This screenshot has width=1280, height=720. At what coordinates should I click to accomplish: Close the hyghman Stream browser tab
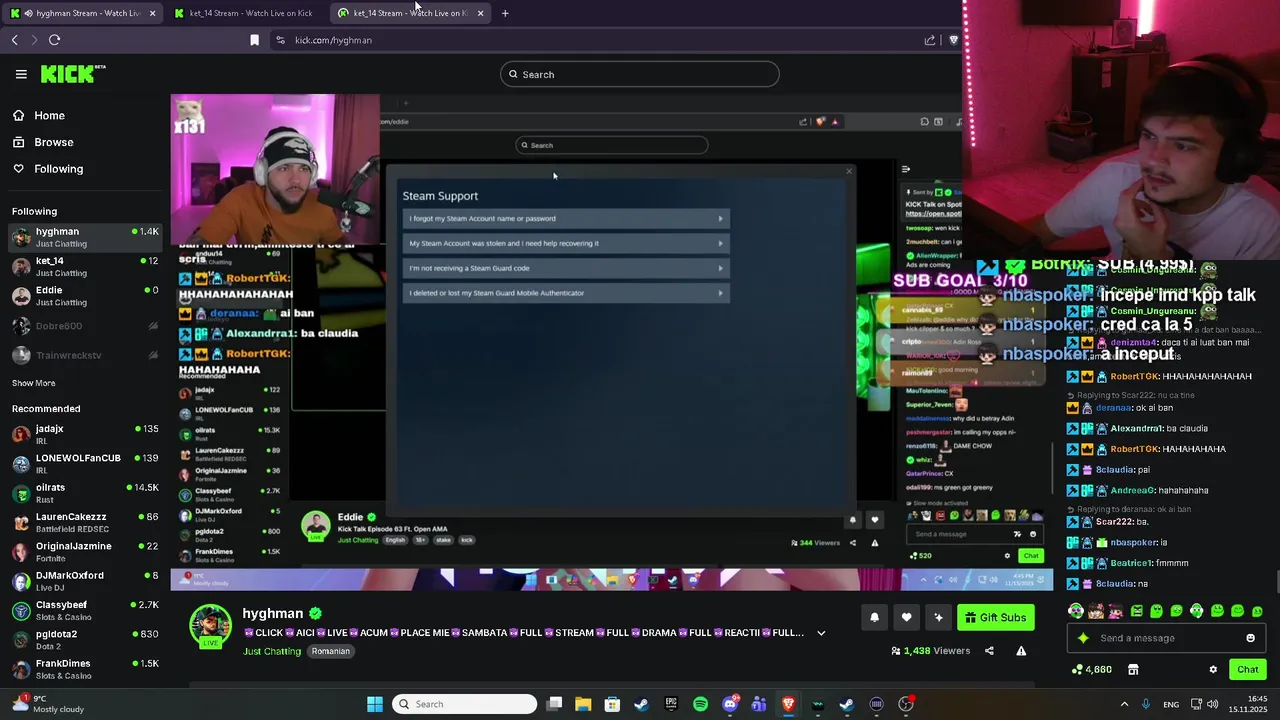(x=152, y=13)
